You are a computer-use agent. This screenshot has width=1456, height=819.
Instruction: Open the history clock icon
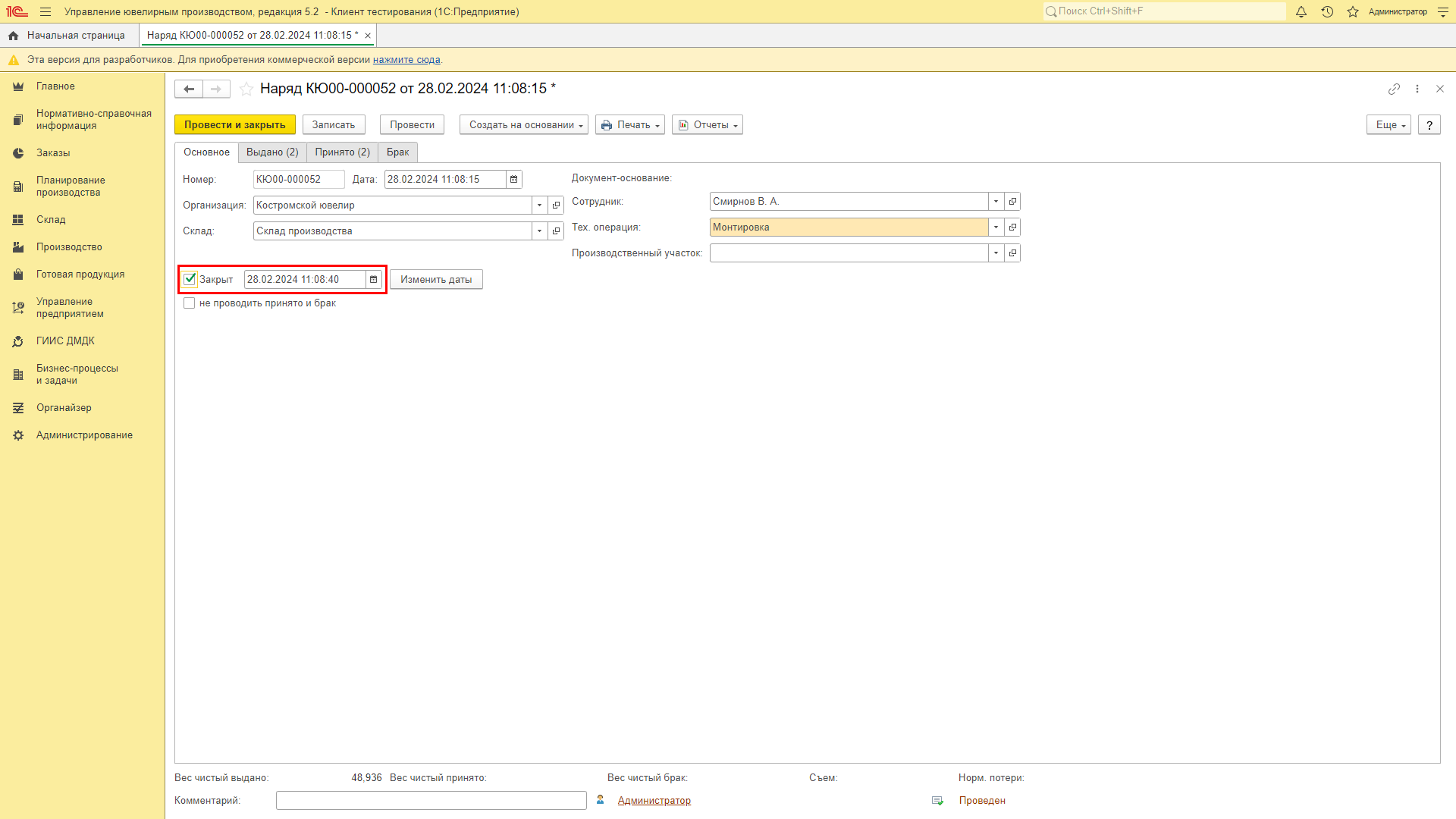point(1327,12)
